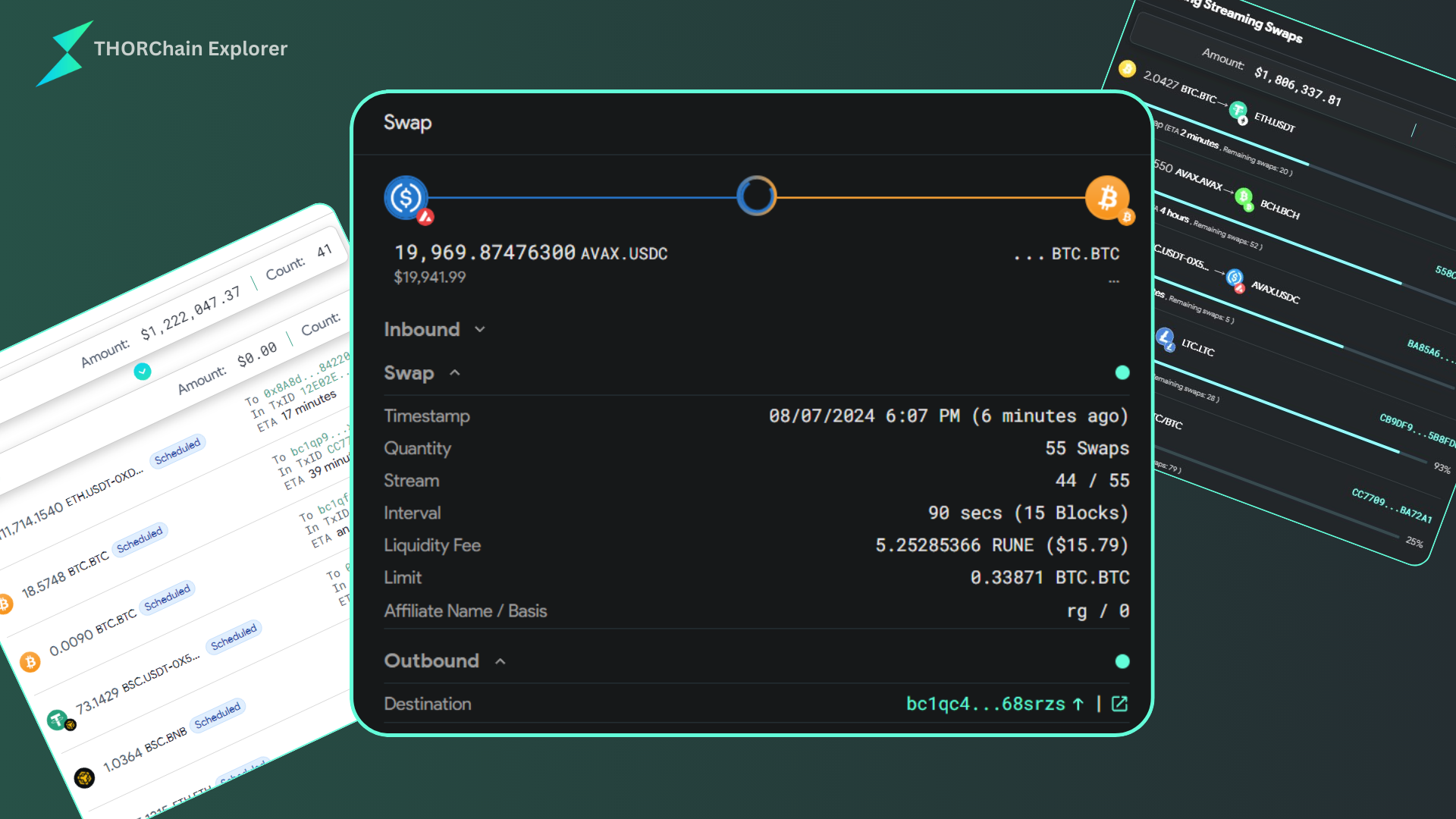Screen dimensions: 1456x819
Task: Toggle the green status dot beside Outbound
Action: tap(1122, 661)
